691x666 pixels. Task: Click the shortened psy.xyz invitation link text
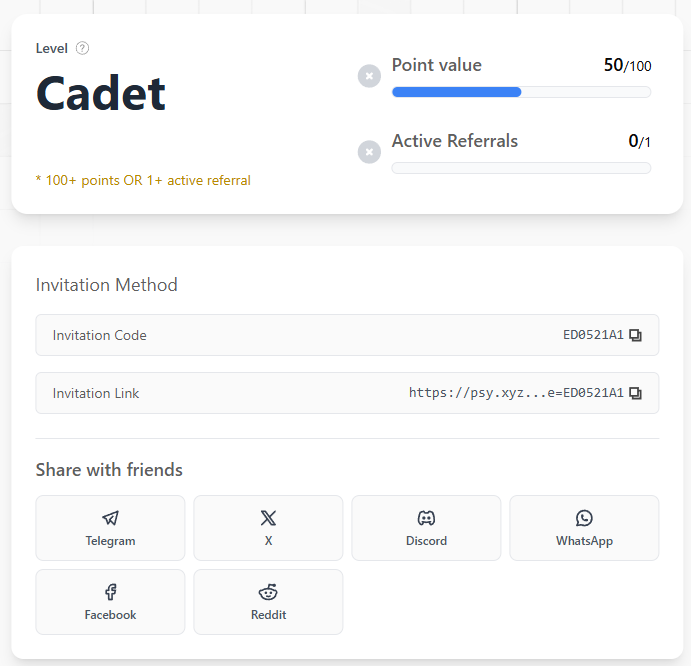(x=516, y=393)
